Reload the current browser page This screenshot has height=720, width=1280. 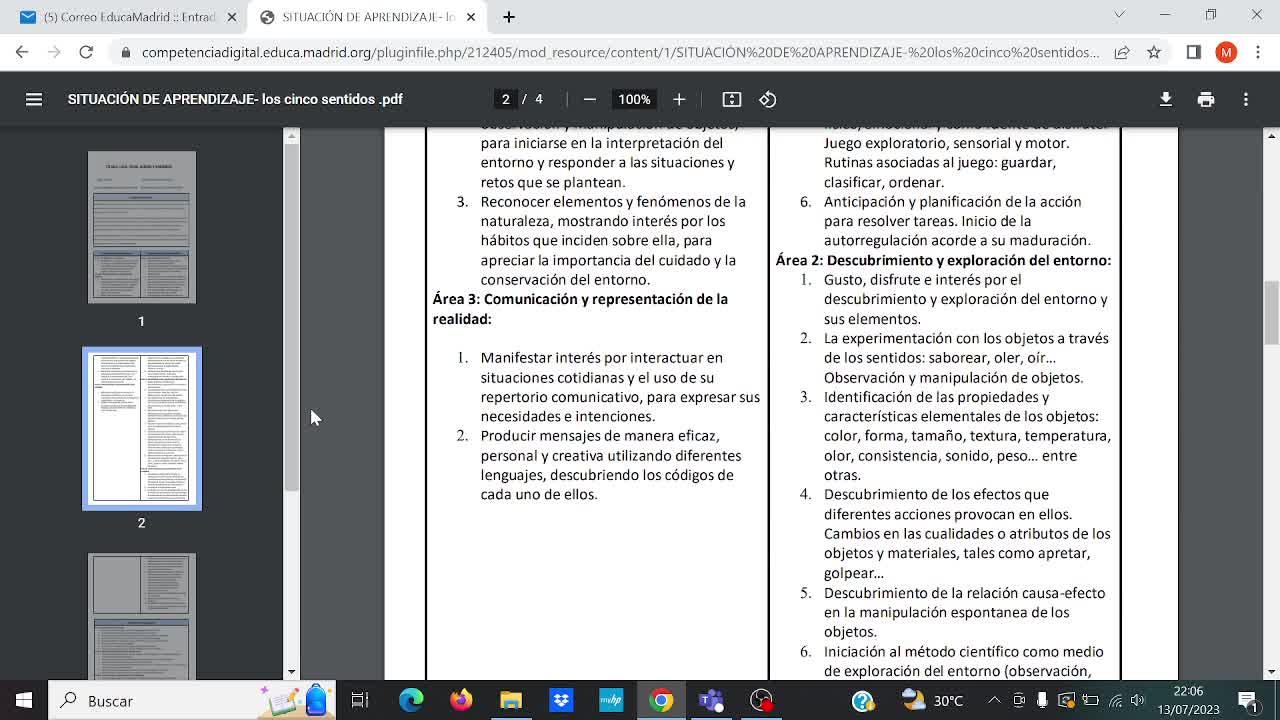(x=86, y=52)
